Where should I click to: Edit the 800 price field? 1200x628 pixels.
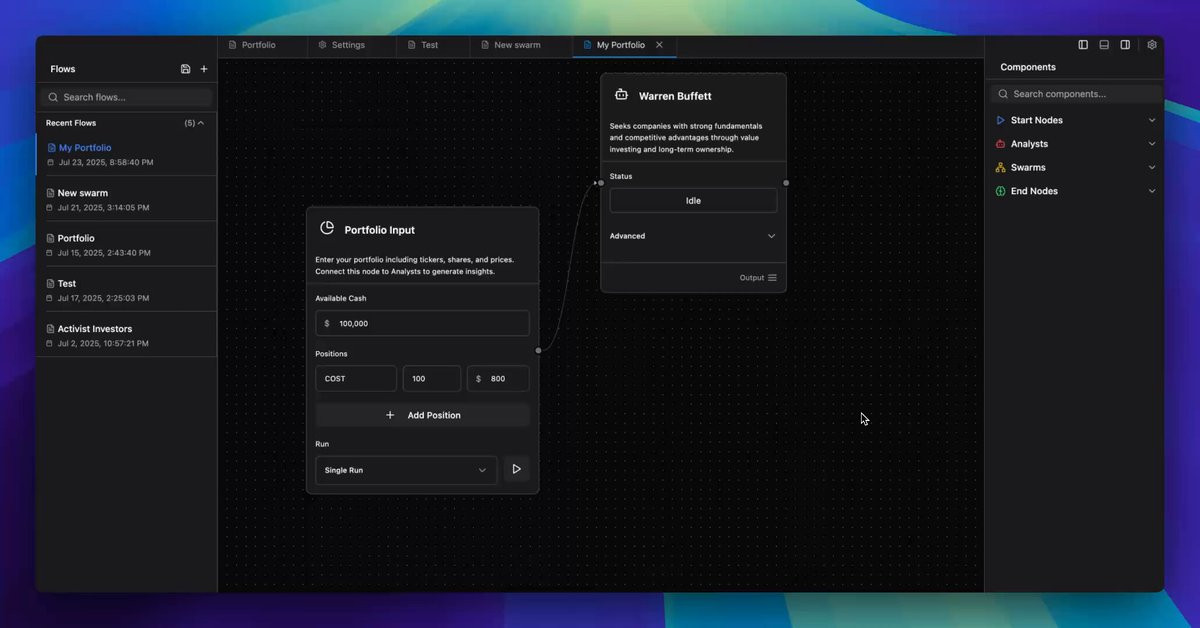(x=498, y=379)
